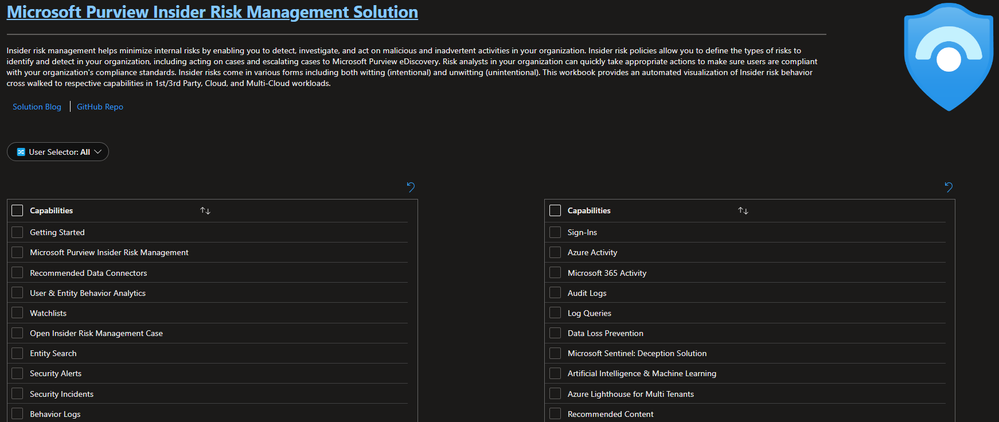This screenshot has width=999, height=422.
Task: Select the Recommended Content row text
Action: [x=610, y=414]
